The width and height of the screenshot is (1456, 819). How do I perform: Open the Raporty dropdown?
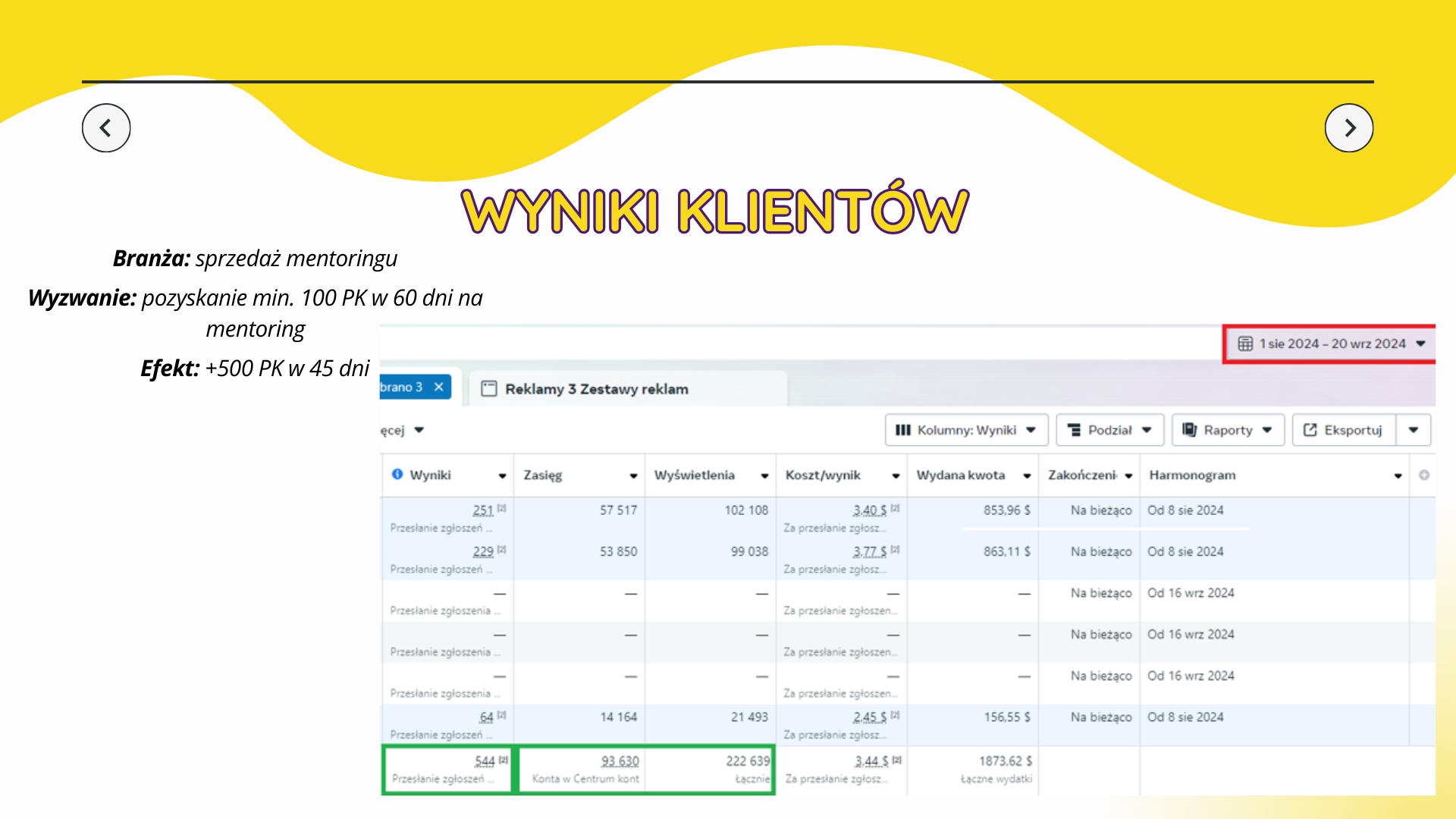pos(1228,430)
